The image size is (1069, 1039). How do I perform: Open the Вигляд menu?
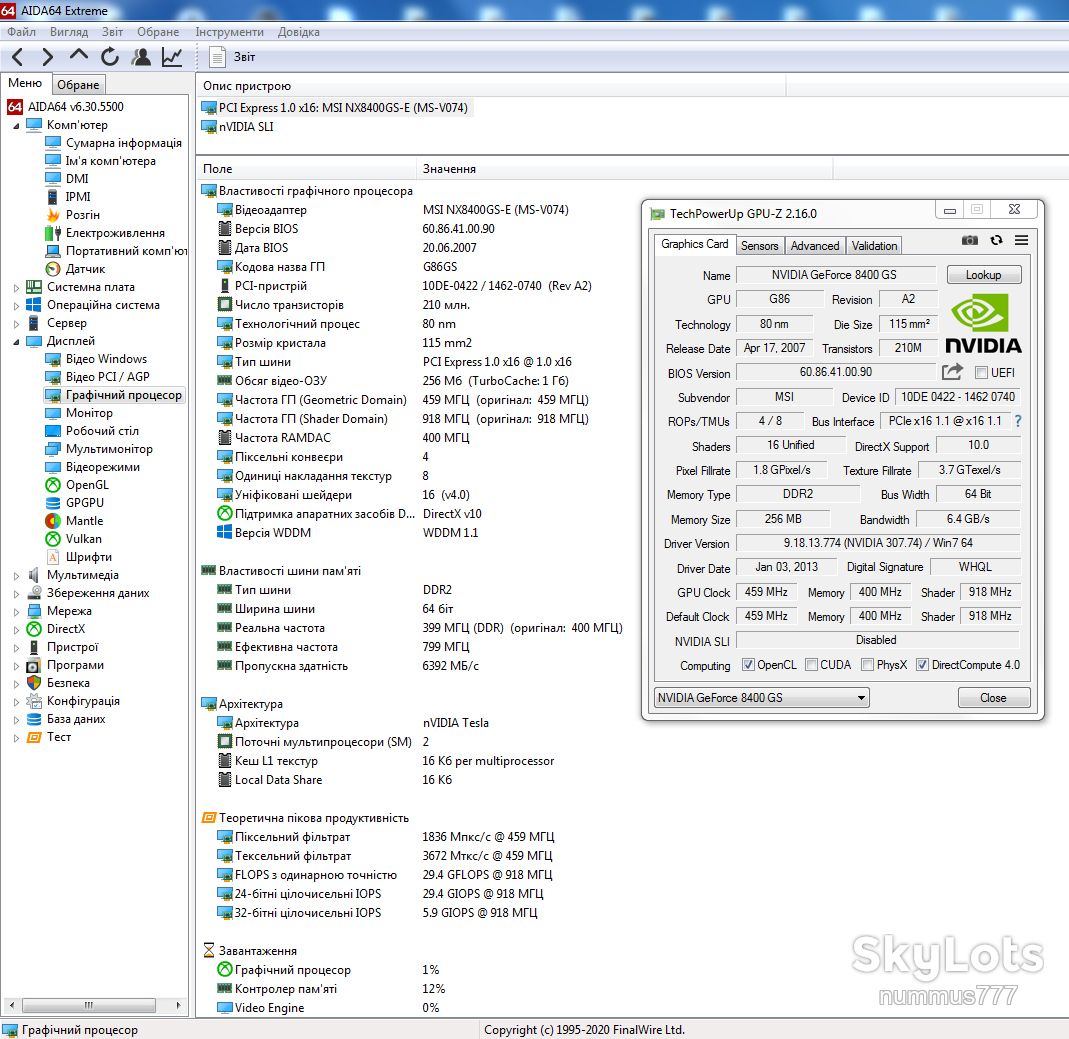click(x=69, y=31)
